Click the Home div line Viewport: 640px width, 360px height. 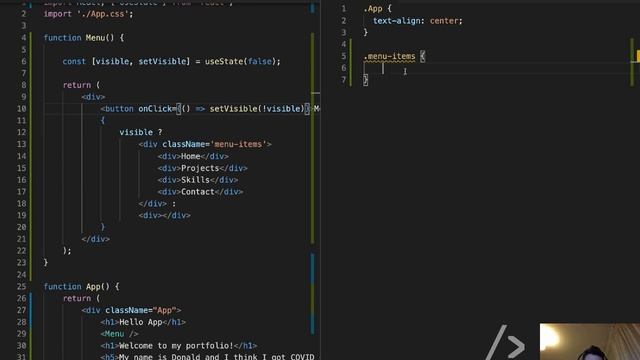(x=193, y=156)
